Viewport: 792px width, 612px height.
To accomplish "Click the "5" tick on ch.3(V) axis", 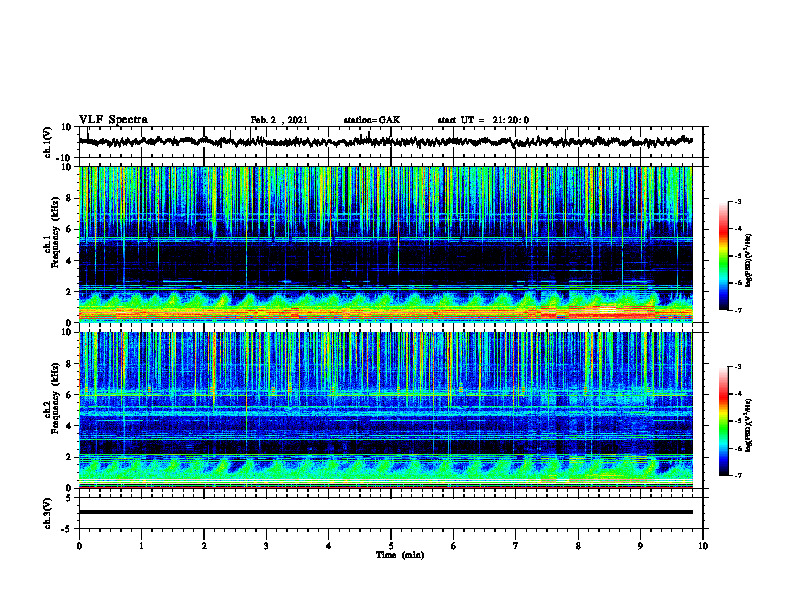I will (x=69, y=498).
